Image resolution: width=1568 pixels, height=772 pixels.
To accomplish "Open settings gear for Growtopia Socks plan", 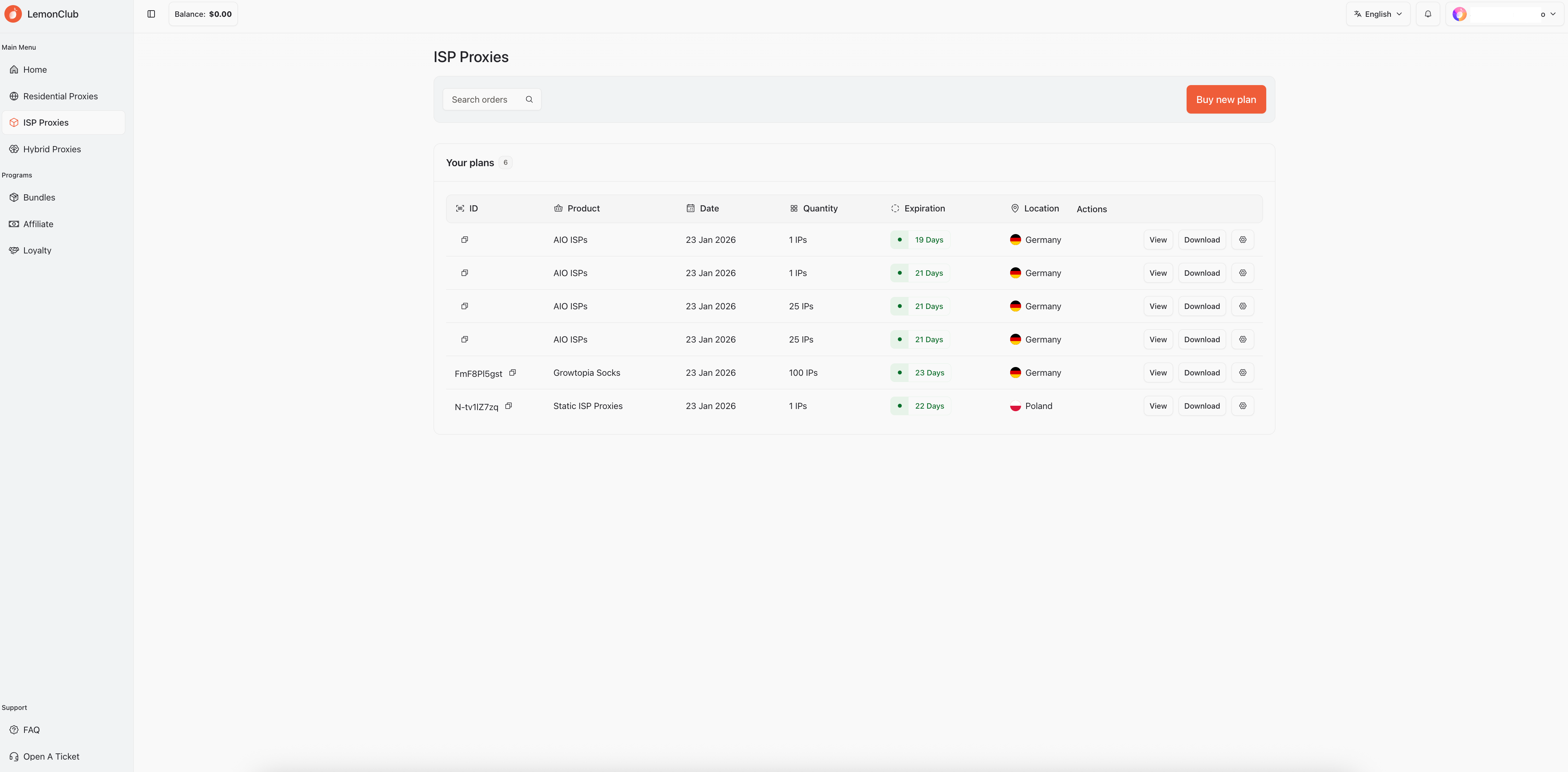I will (1243, 373).
